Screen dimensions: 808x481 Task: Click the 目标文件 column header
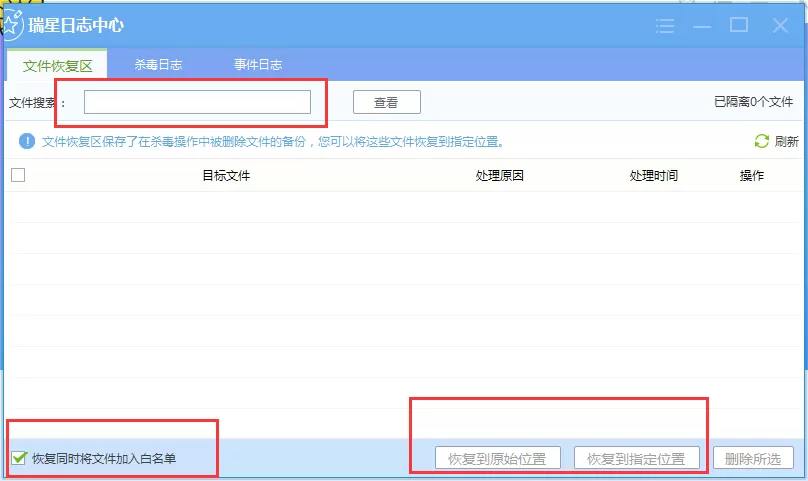click(226, 176)
